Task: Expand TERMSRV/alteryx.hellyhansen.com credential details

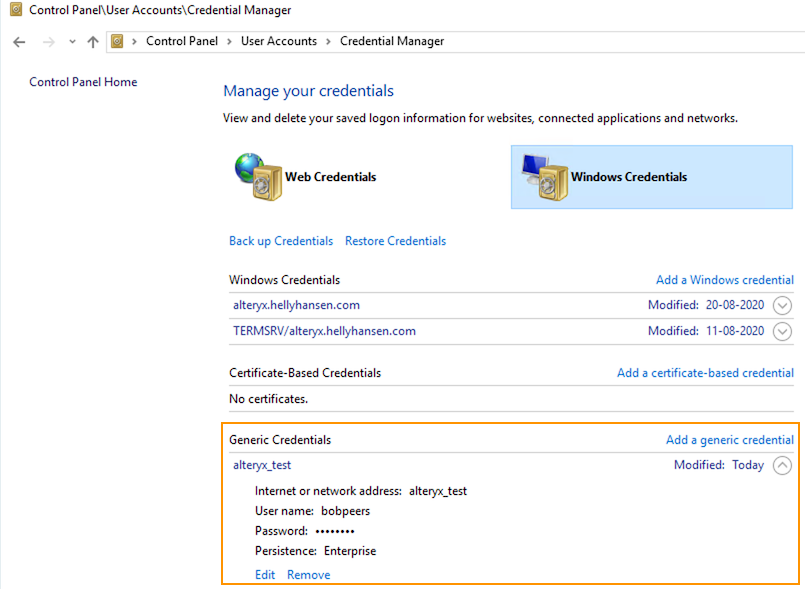Action: (x=781, y=330)
